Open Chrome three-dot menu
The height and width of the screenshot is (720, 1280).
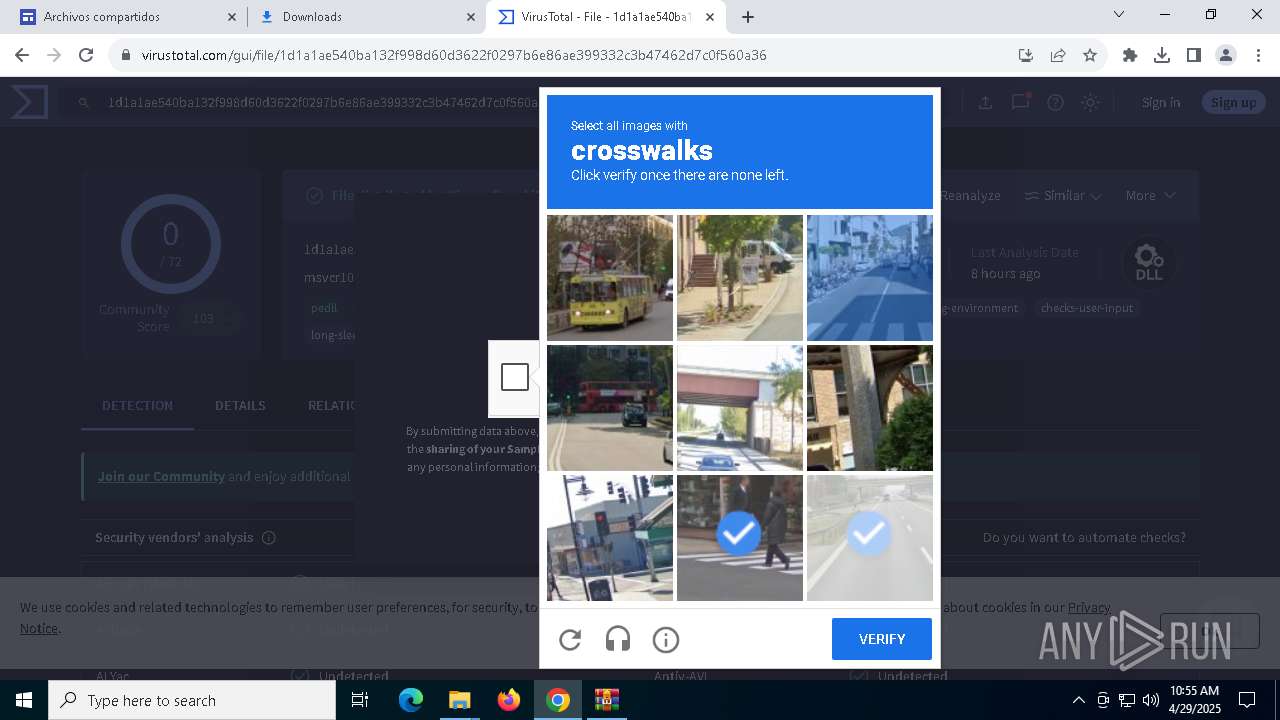1258,55
